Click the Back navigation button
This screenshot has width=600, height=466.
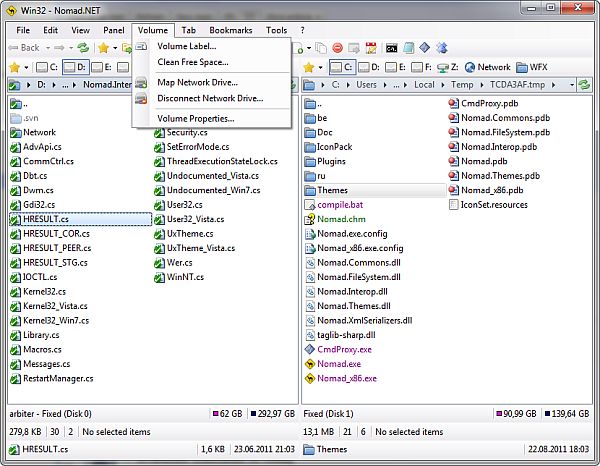click(x=24, y=48)
